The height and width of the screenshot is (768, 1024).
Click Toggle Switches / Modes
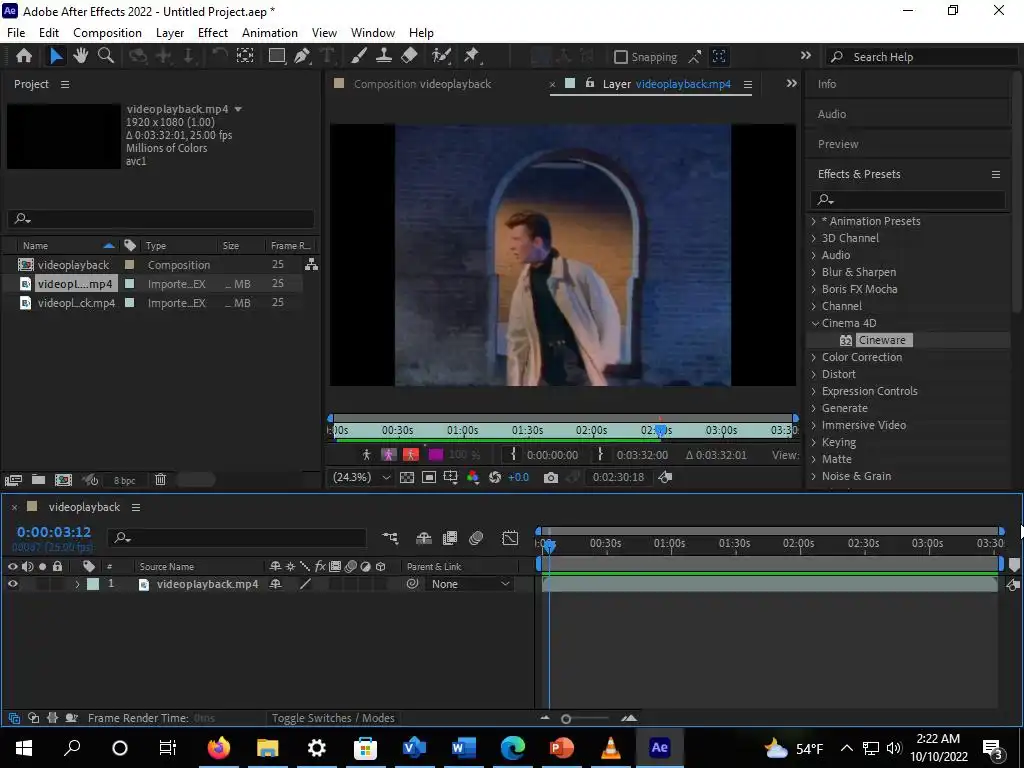333,718
